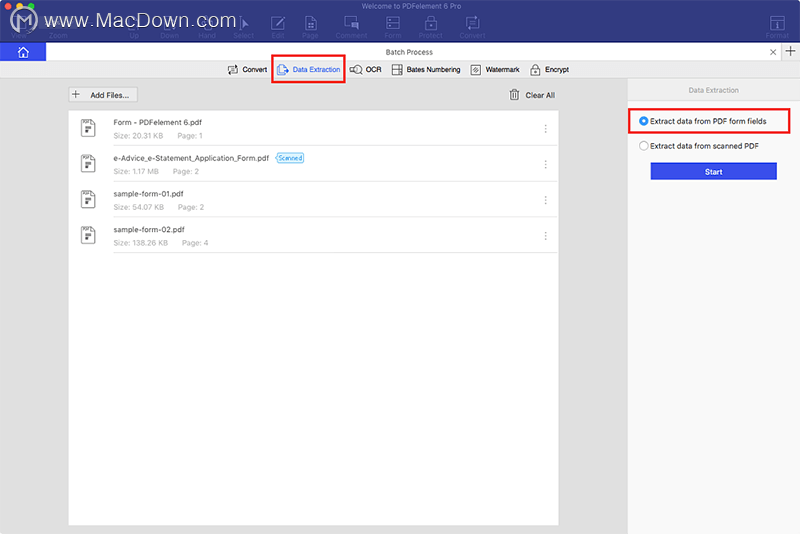800x534 pixels.
Task: Click PDF icon of Form - PDFelement 6.pdf
Action: tap(88, 128)
